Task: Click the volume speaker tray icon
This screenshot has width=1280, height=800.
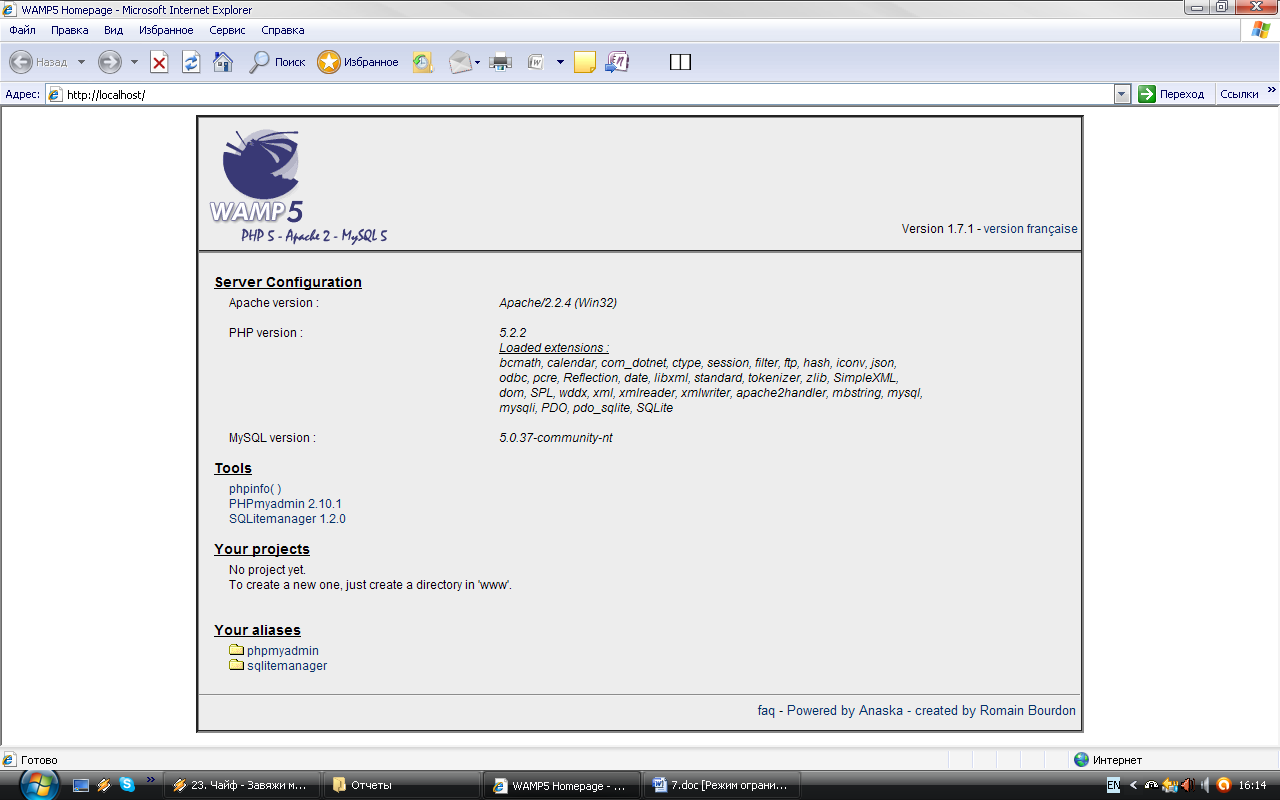Action: pos(1204,785)
